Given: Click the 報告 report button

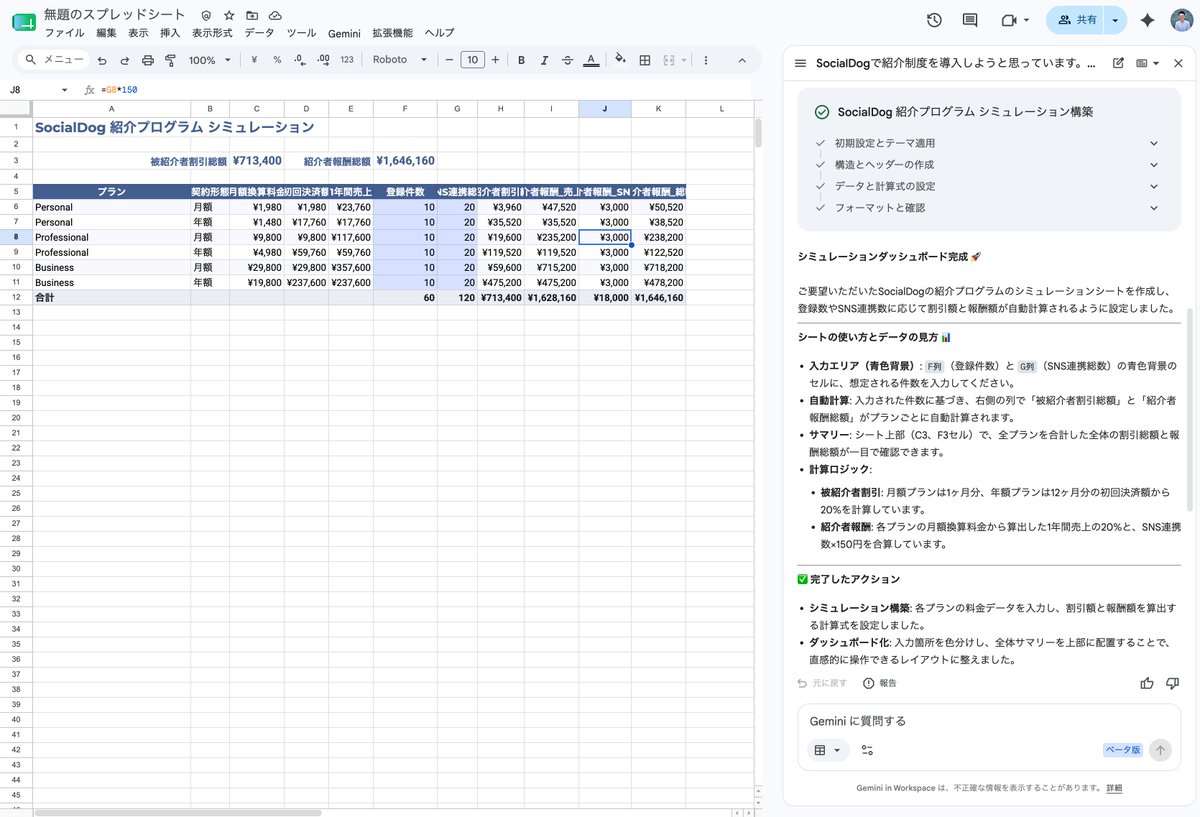Looking at the screenshot, I should click(x=879, y=683).
